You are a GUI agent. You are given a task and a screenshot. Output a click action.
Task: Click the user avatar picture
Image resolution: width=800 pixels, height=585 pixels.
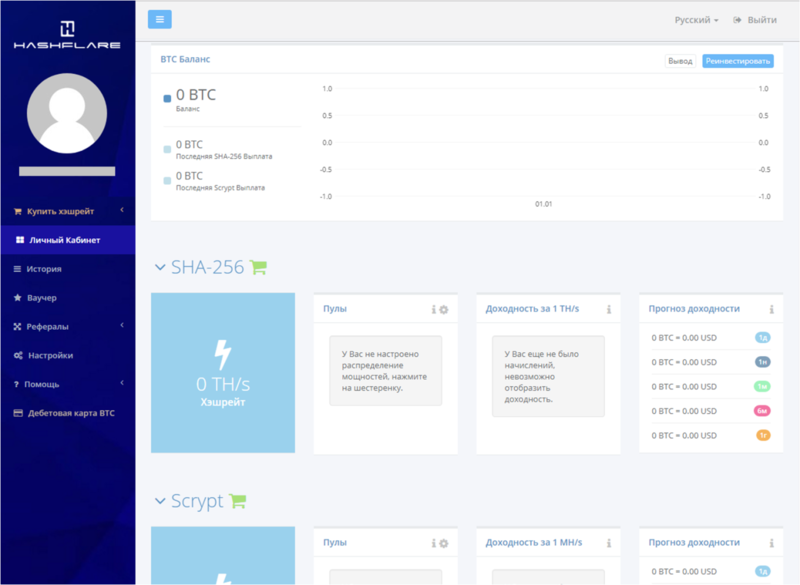67,112
